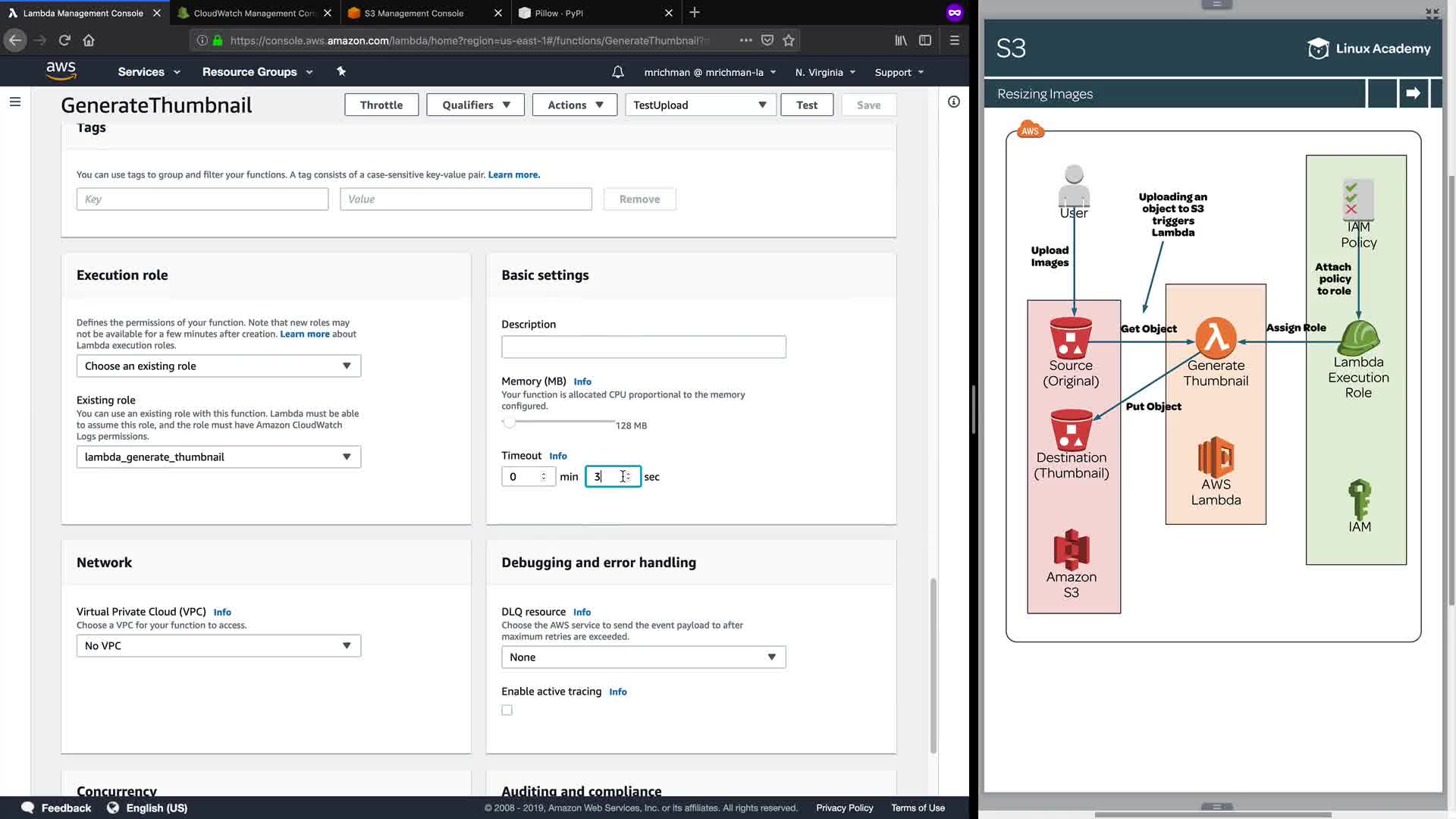Enable the active tracing checkbox

[x=507, y=711]
